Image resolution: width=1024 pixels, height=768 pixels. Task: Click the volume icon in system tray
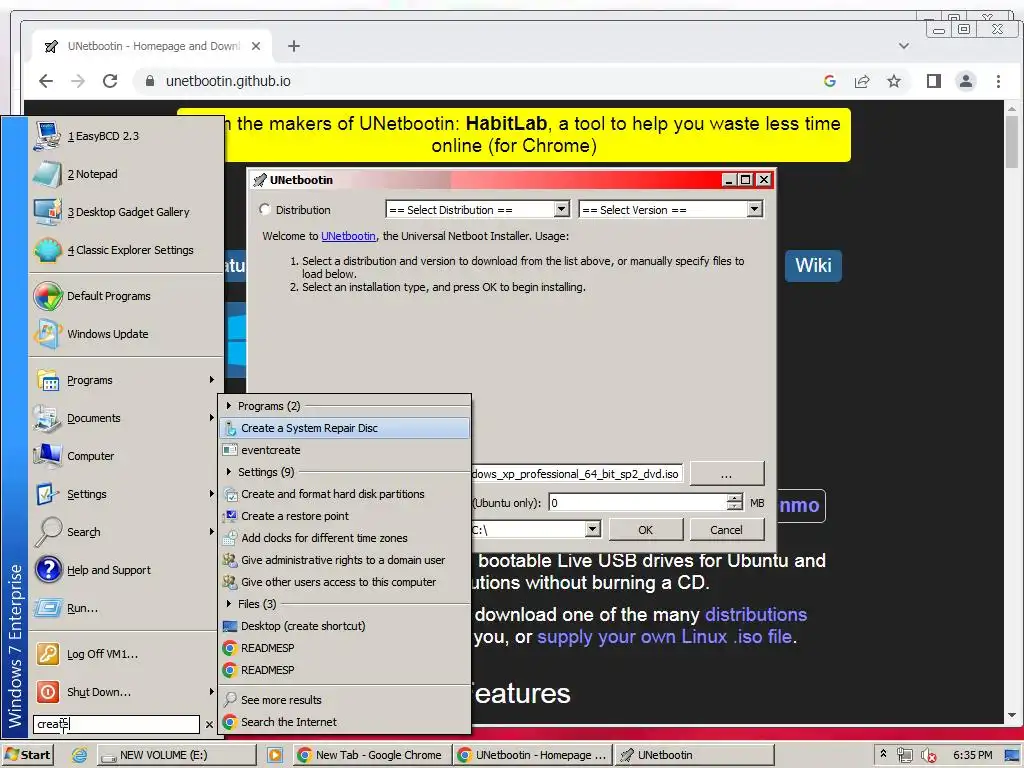[x=928, y=755]
